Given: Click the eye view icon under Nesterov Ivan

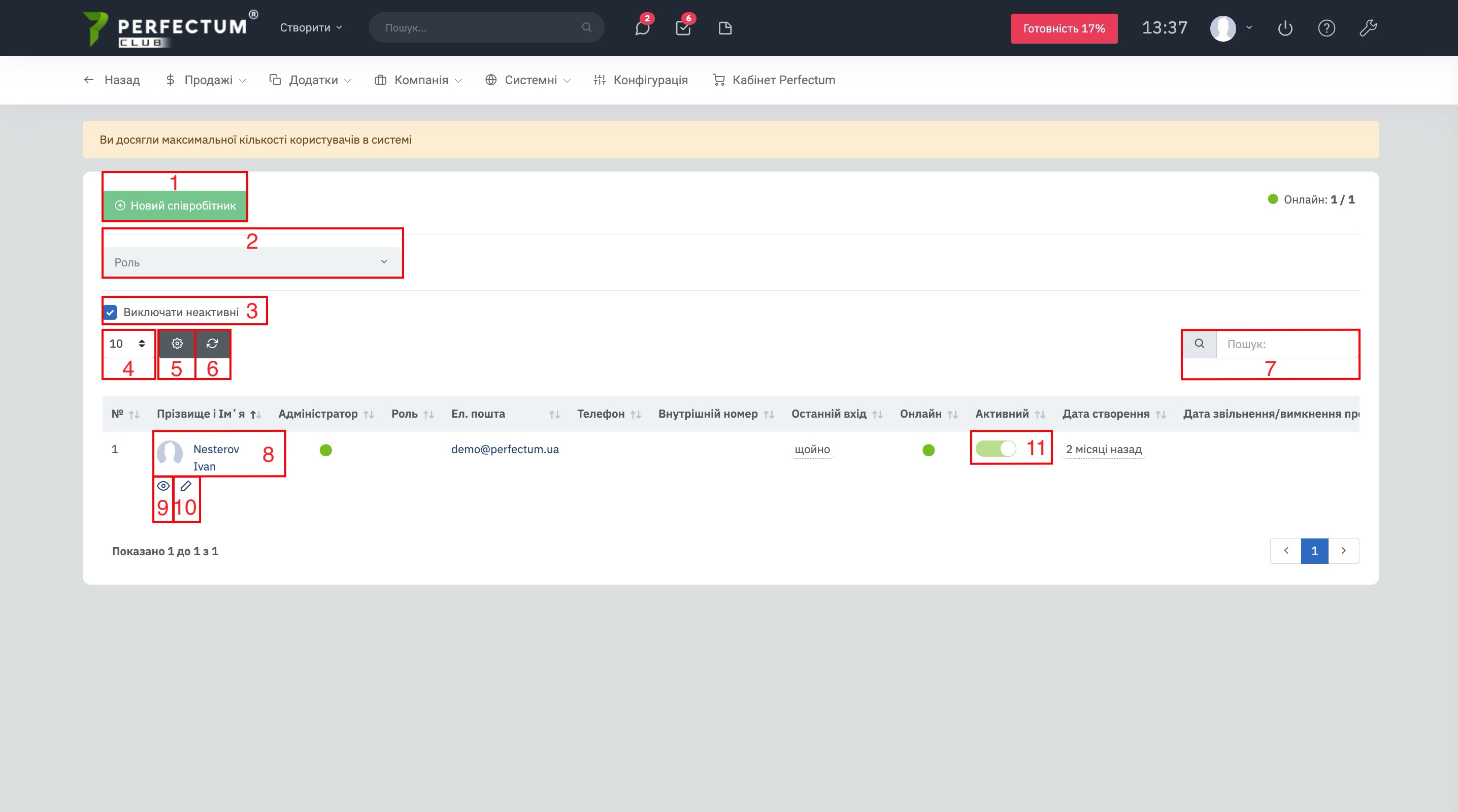Looking at the screenshot, I should coord(163,486).
